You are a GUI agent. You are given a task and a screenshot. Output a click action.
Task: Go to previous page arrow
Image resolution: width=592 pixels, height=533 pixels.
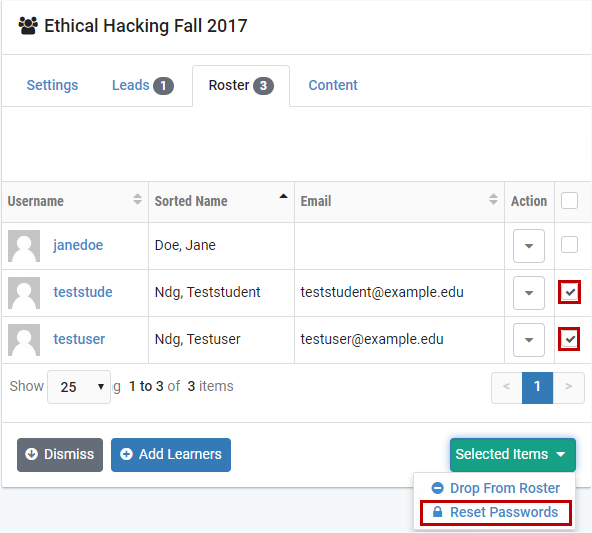click(507, 388)
